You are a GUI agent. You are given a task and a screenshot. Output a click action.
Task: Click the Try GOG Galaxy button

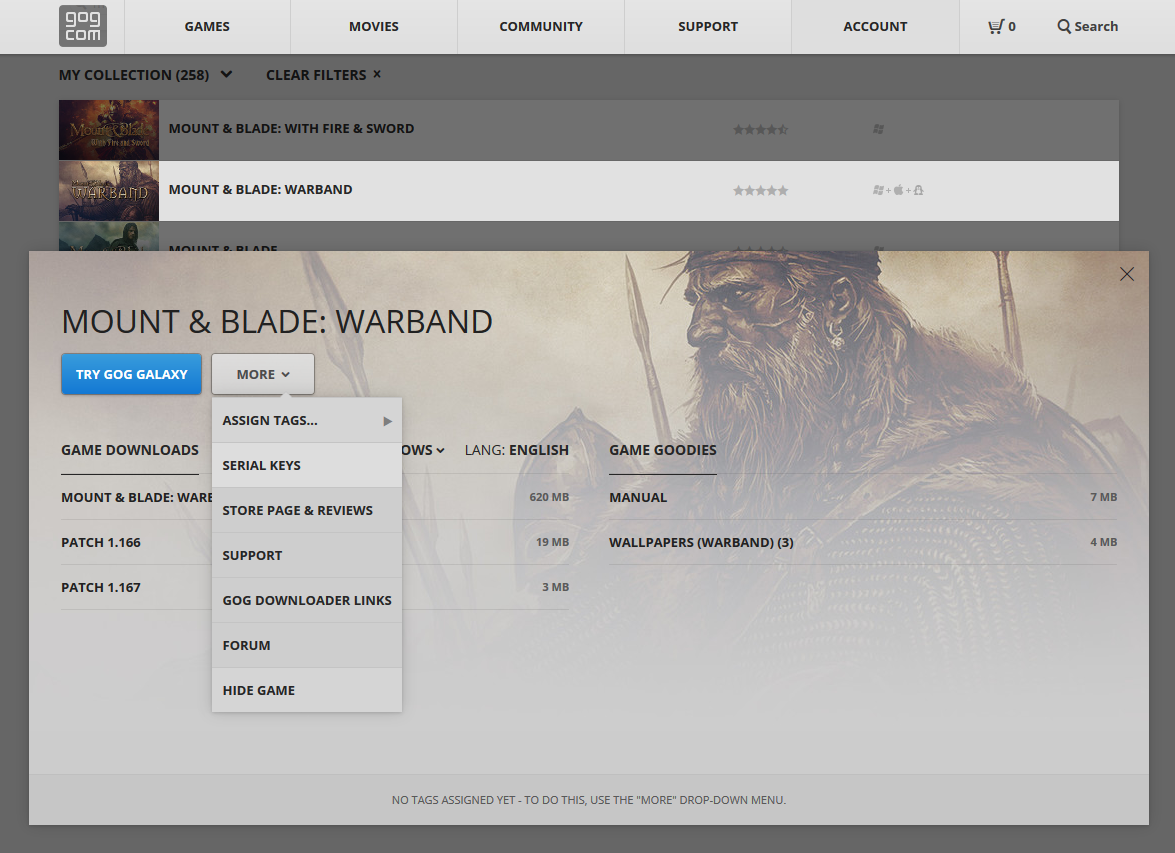click(131, 374)
